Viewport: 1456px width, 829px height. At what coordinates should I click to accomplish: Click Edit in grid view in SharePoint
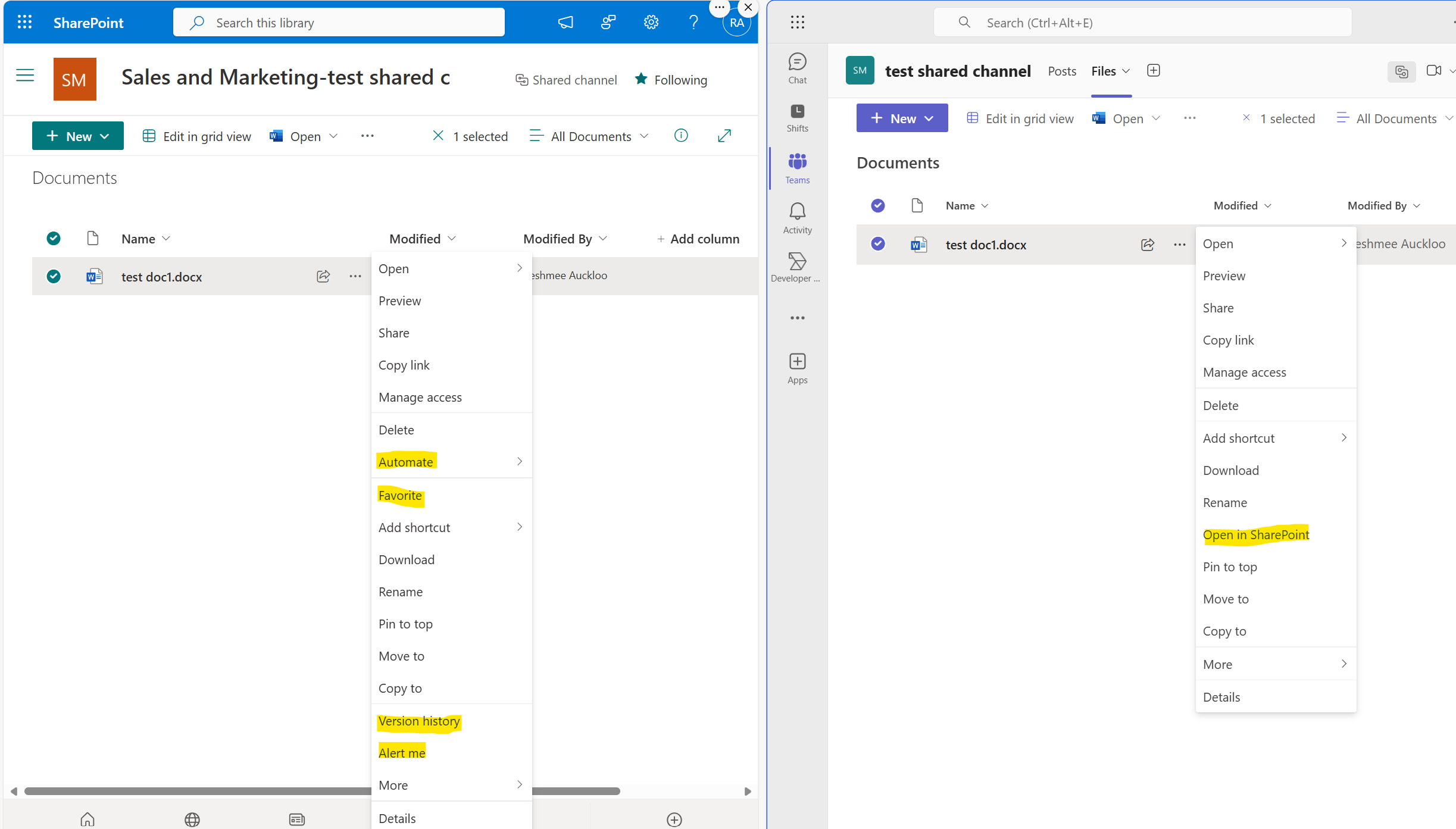(x=197, y=136)
